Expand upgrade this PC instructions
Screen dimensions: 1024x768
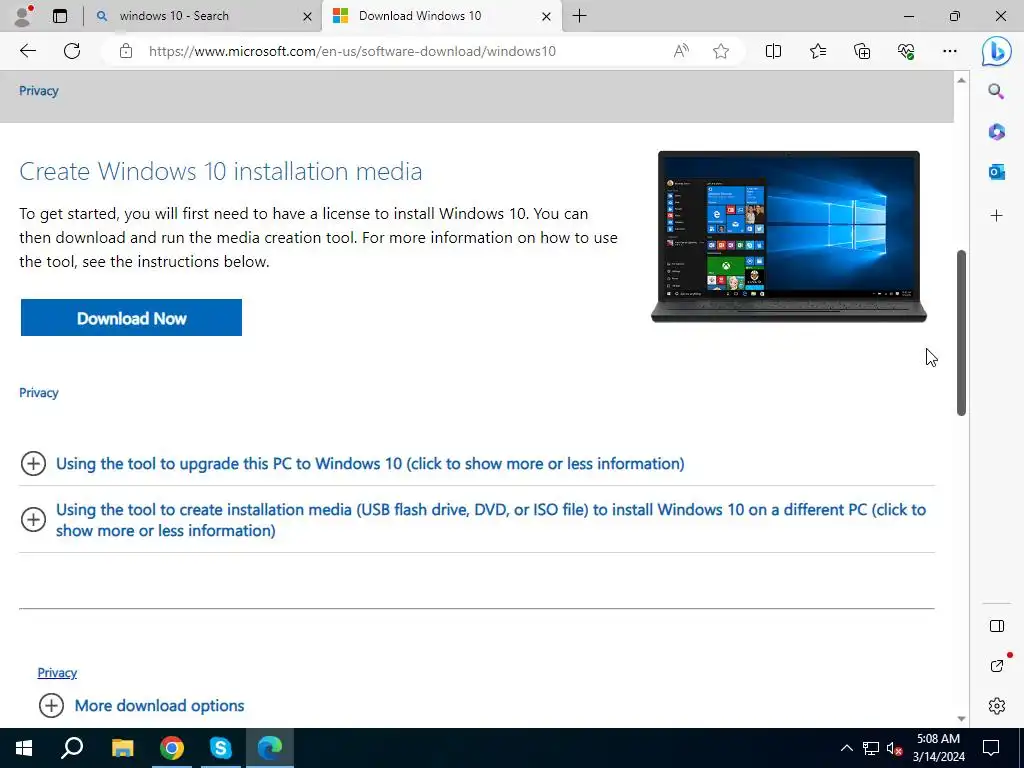(370, 464)
